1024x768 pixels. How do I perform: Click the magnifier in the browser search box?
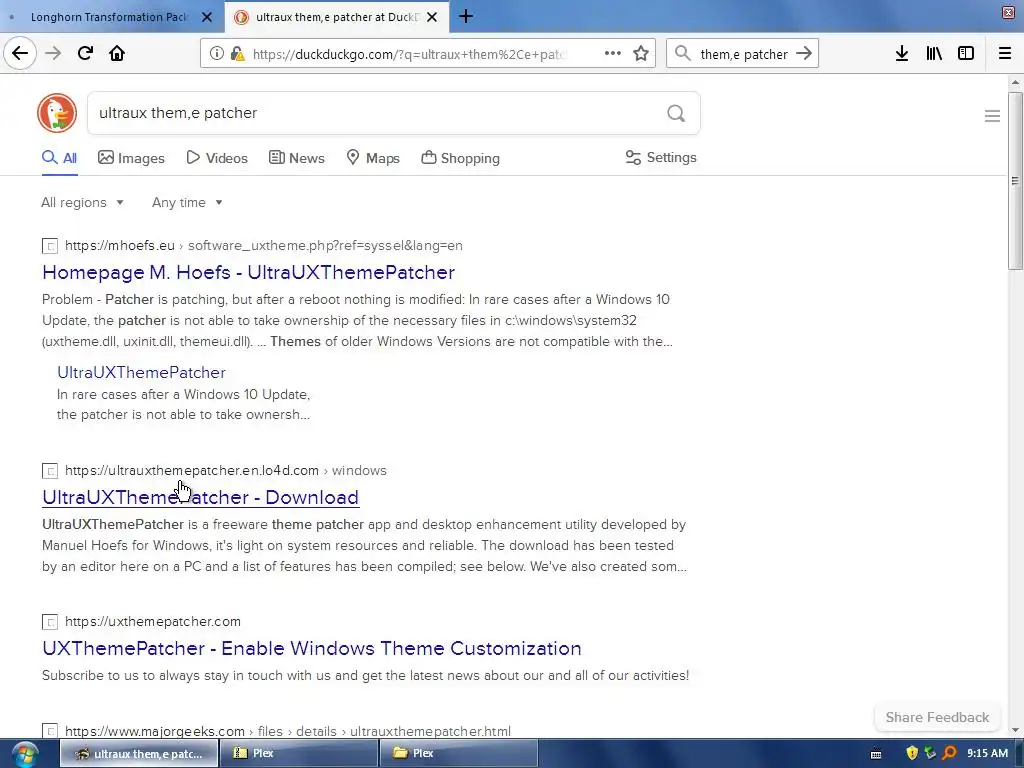[x=682, y=54]
